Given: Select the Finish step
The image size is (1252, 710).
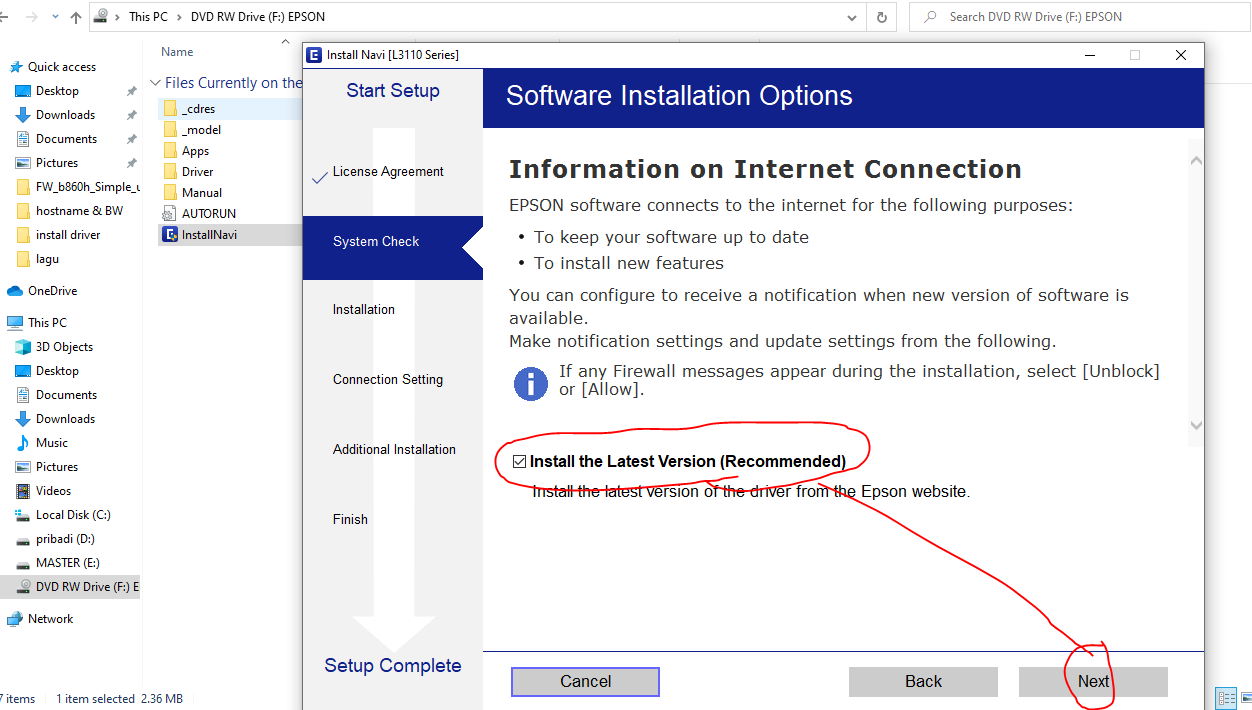Looking at the screenshot, I should click(x=350, y=519).
